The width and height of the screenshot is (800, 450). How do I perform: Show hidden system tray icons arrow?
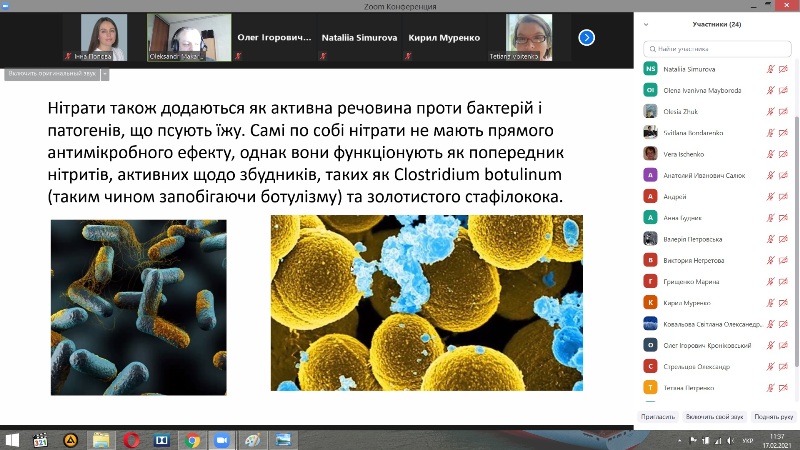click(681, 439)
